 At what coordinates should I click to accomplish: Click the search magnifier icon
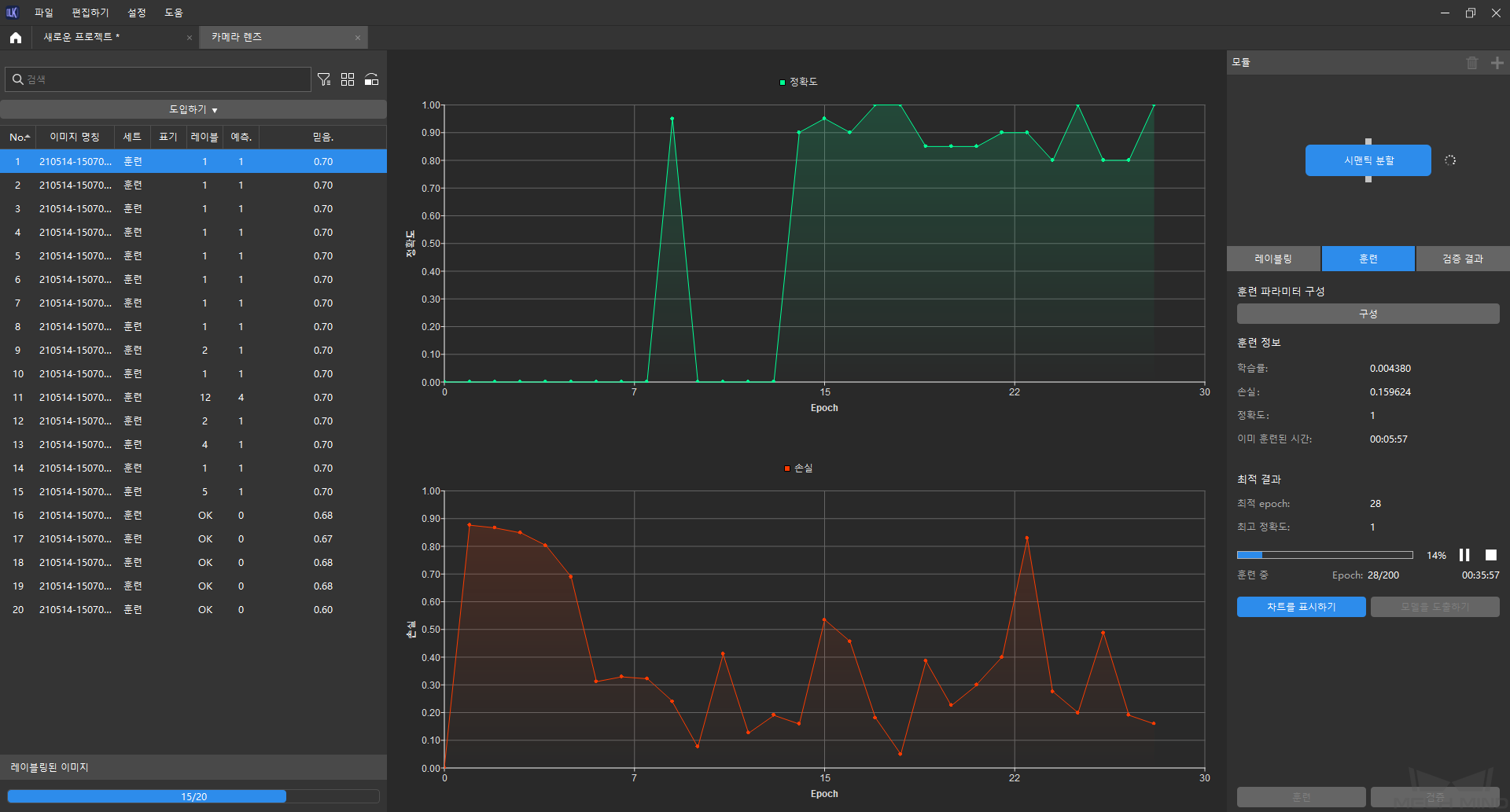[17, 79]
